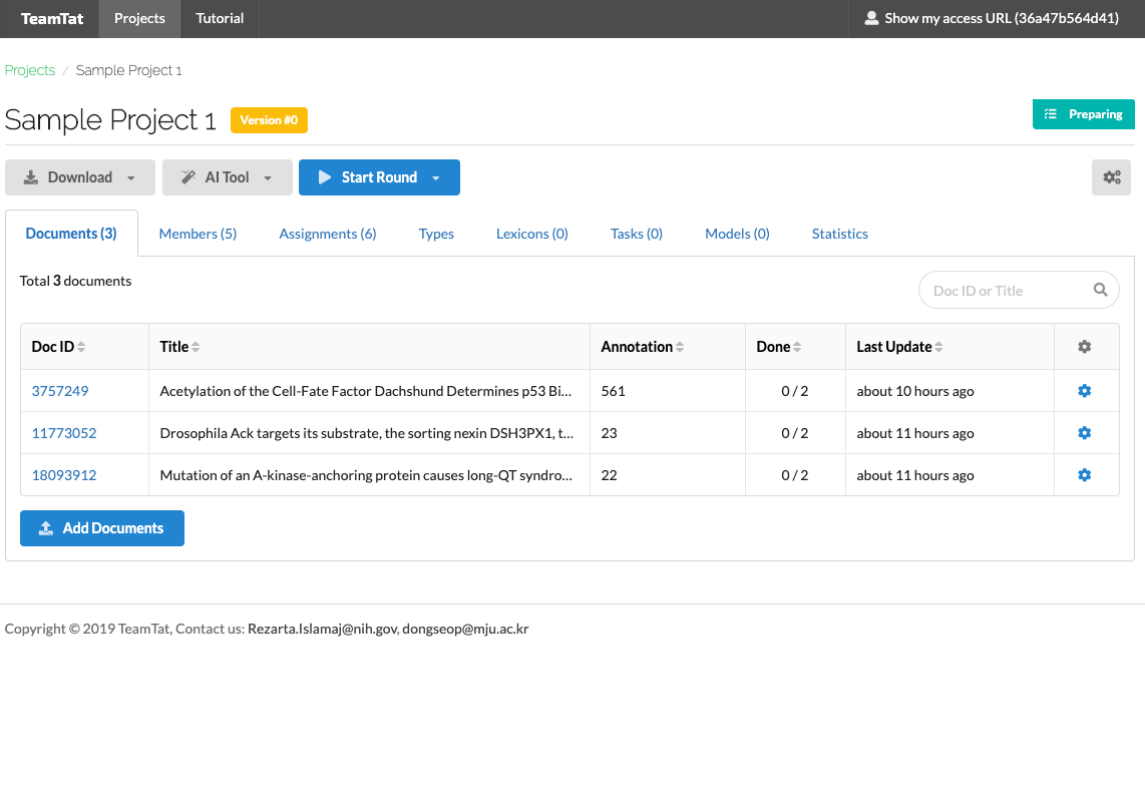Viewport: 1145px width, 800px height.
Task: Sort documents by Done column
Action: (x=778, y=347)
